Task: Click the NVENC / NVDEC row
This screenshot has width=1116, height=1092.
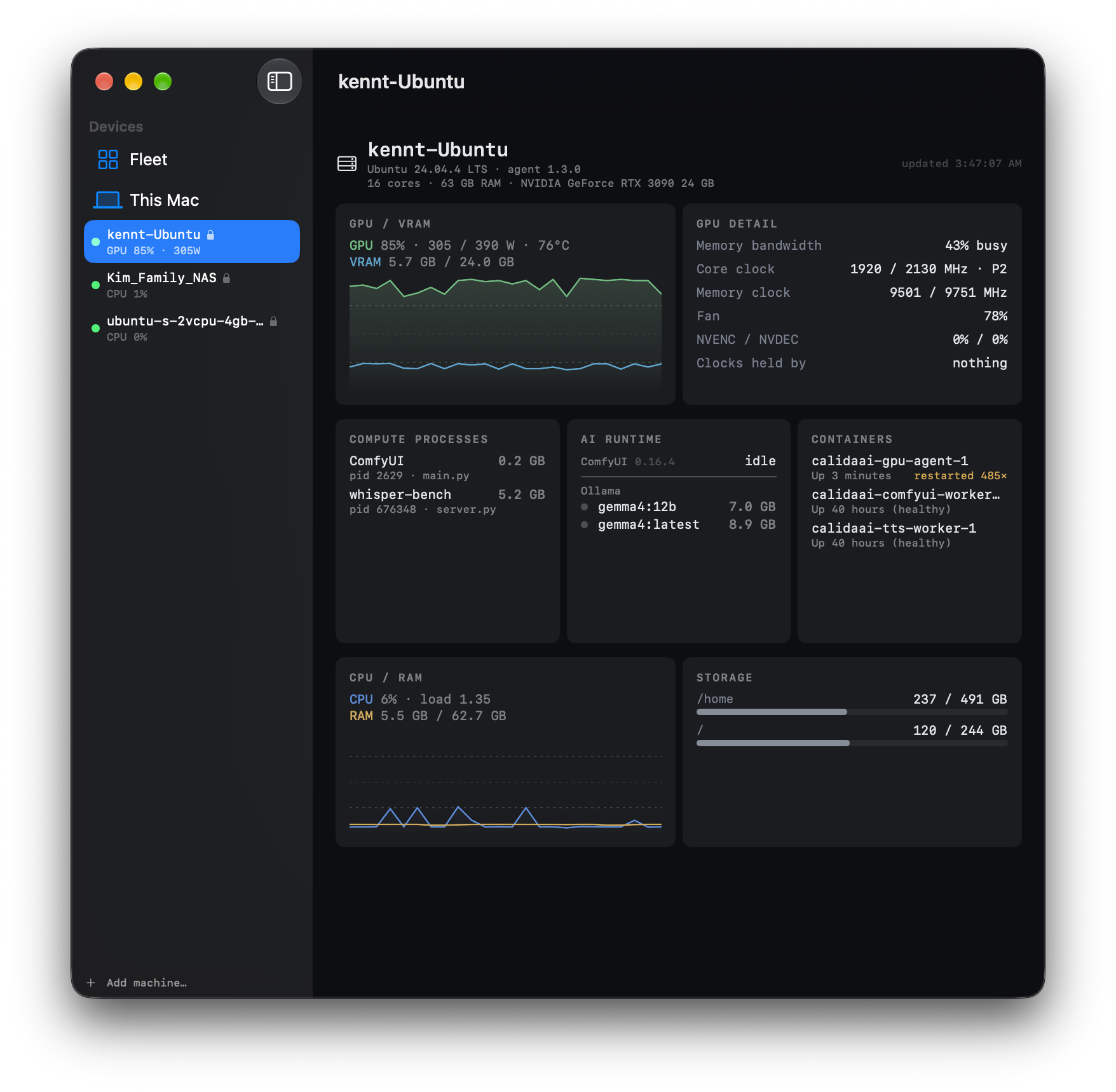Action: tap(852, 339)
